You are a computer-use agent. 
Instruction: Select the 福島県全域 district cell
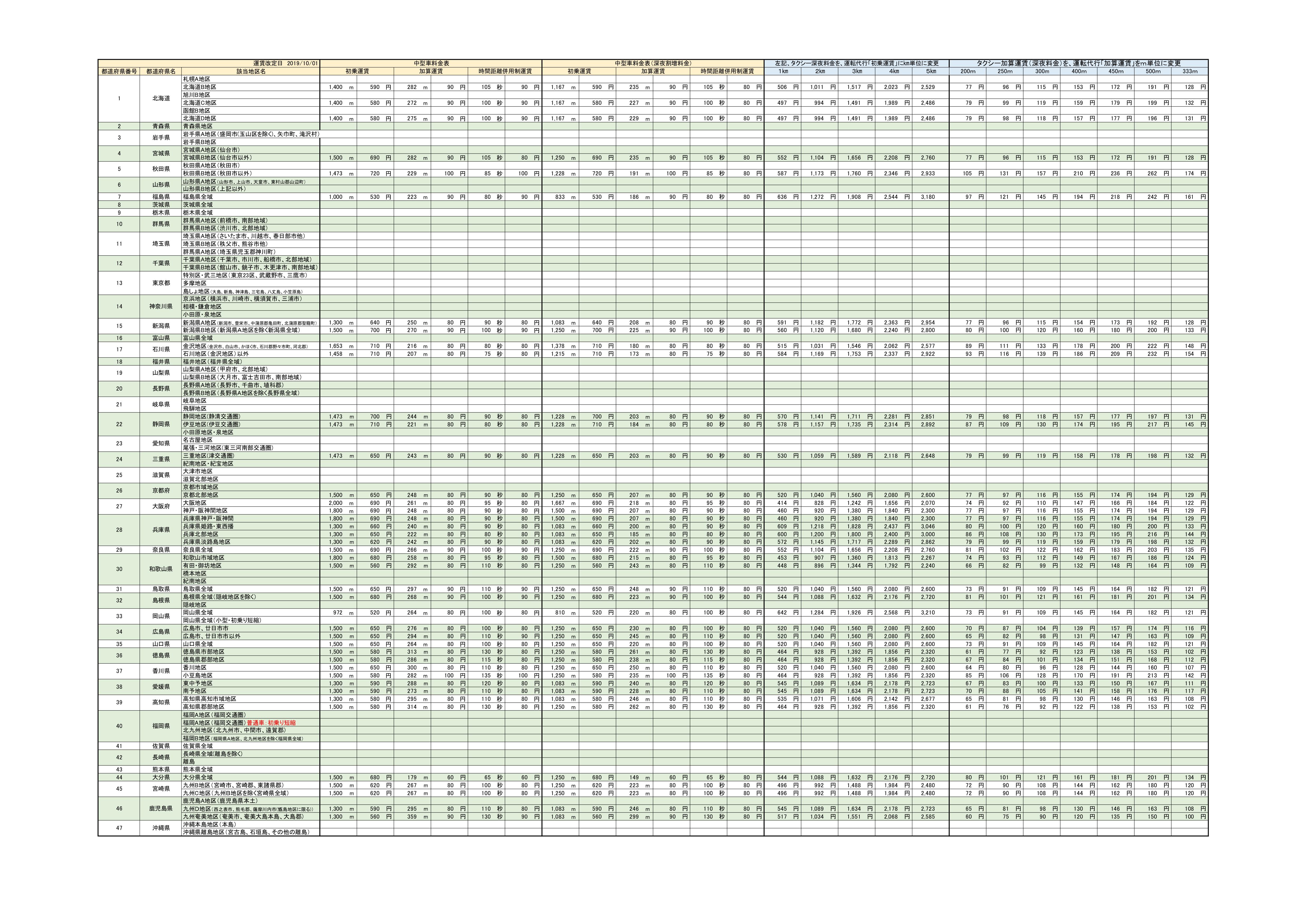coord(198,197)
